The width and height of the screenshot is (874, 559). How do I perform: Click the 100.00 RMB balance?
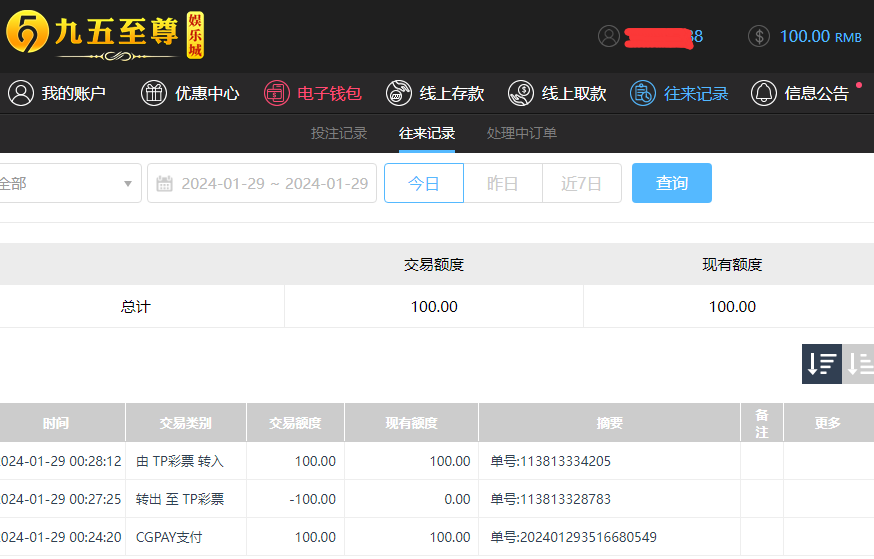820,36
